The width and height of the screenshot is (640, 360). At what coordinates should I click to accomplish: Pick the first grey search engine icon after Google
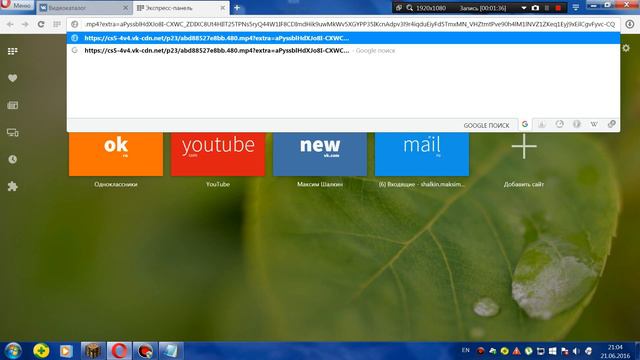(x=542, y=124)
